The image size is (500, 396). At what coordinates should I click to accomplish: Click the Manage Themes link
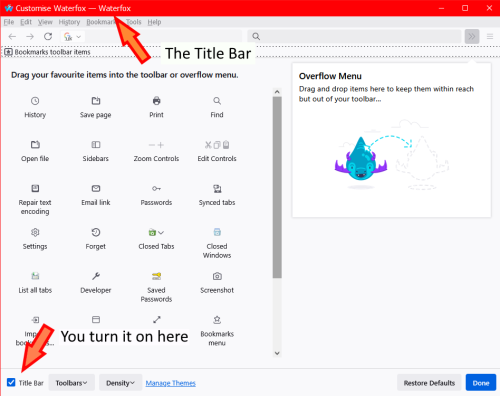(x=171, y=383)
